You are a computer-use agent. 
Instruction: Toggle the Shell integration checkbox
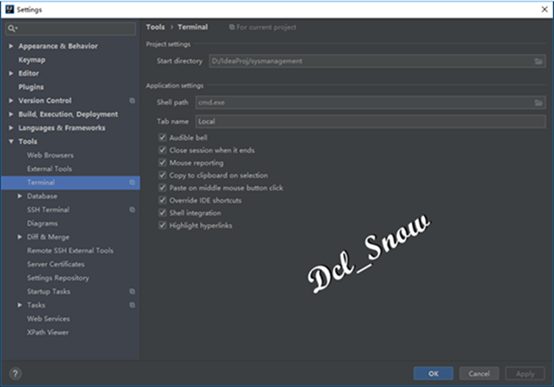(x=162, y=213)
